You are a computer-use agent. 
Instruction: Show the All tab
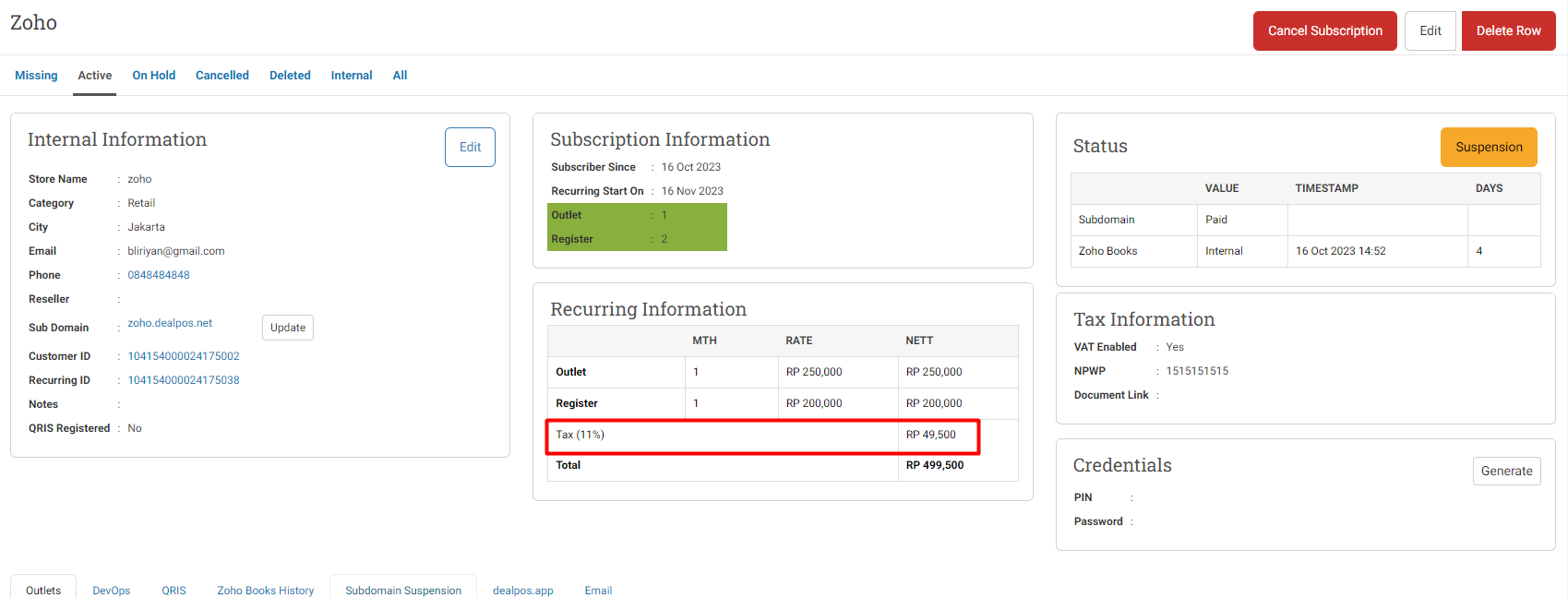(x=400, y=76)
